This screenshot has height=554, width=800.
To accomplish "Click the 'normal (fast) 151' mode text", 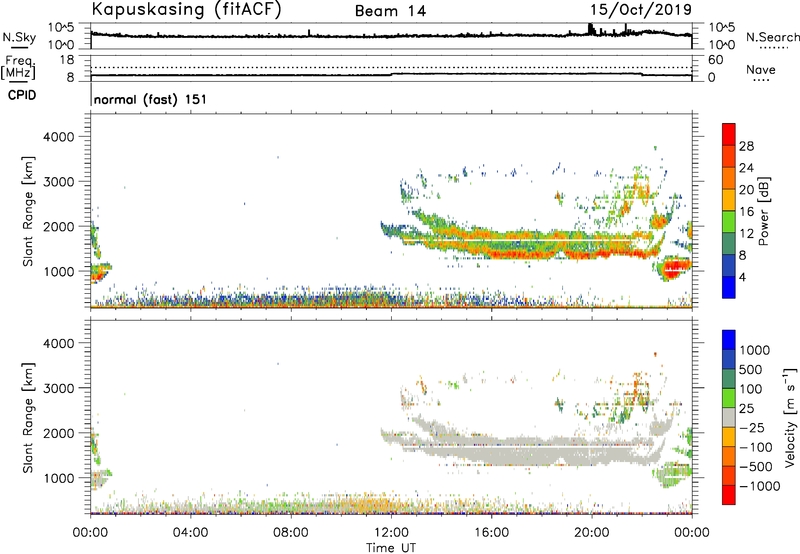I will click(x=151, y=99).
